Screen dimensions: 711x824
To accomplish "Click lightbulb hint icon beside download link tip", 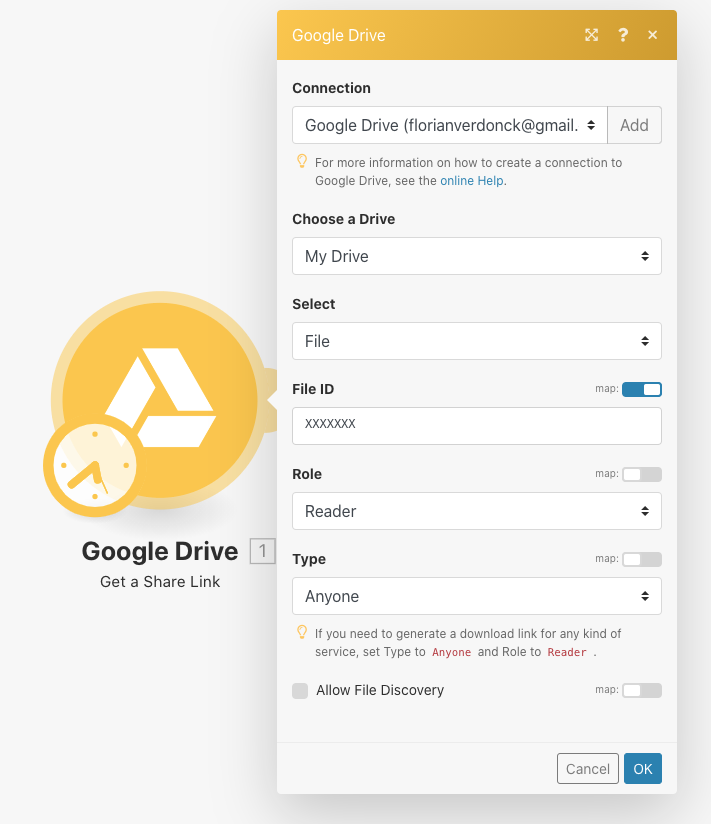I will click(x=302, y=632).
